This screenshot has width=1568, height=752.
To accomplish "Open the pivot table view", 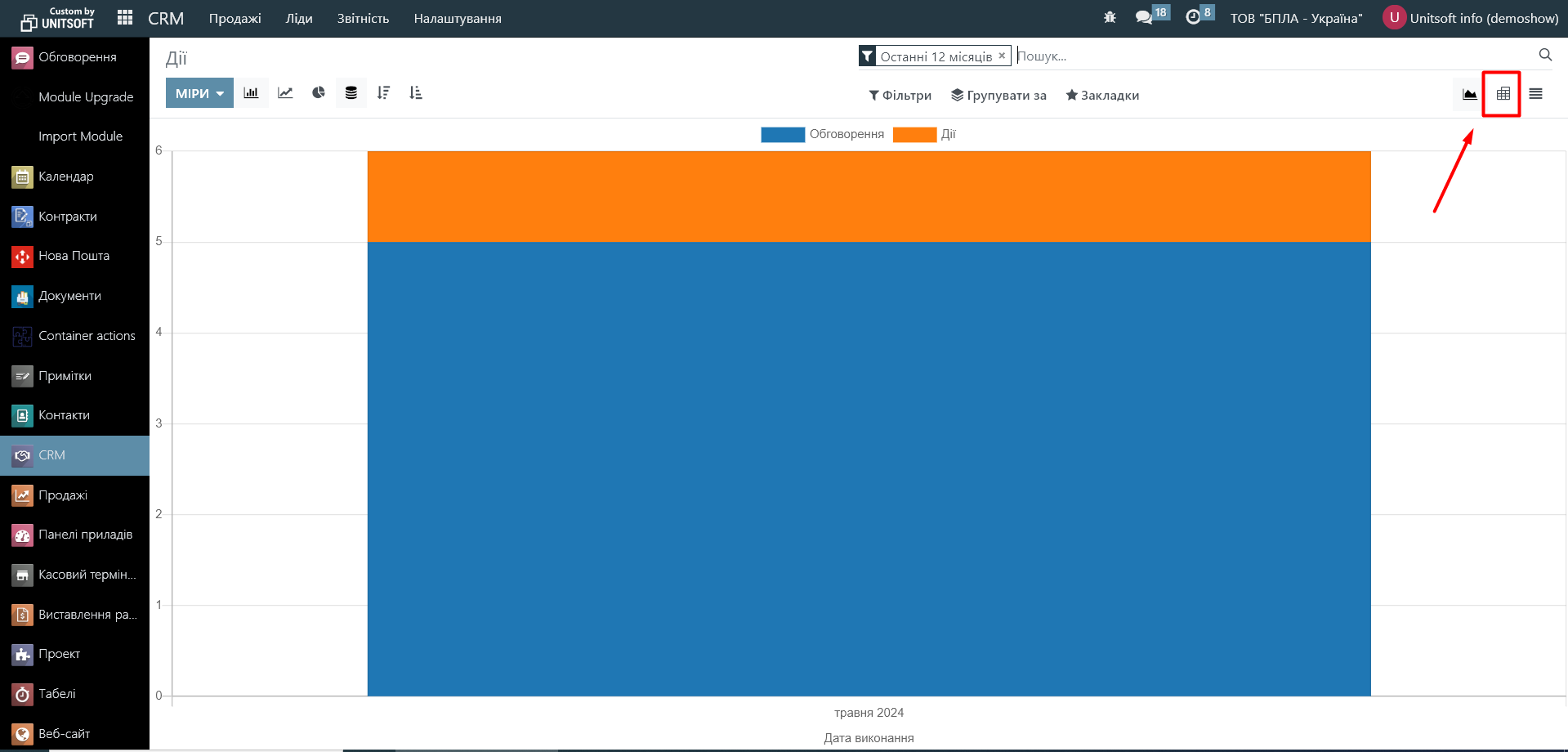I will [x=1503, y=94].
